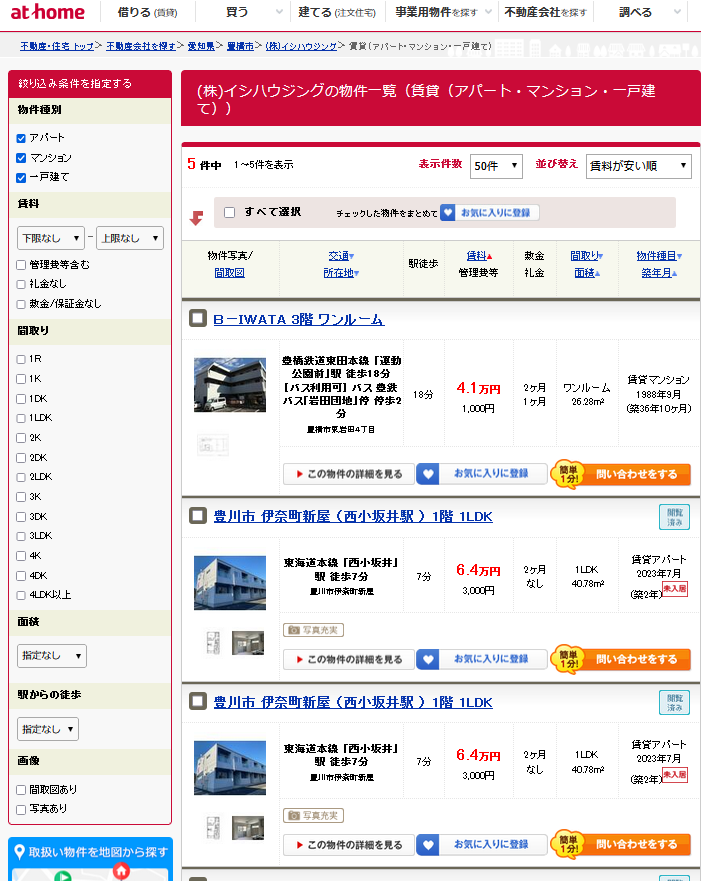701x881 pixels.
Task: Open the 駅からの徒歩 dropdown
Action: coord(48,729)
